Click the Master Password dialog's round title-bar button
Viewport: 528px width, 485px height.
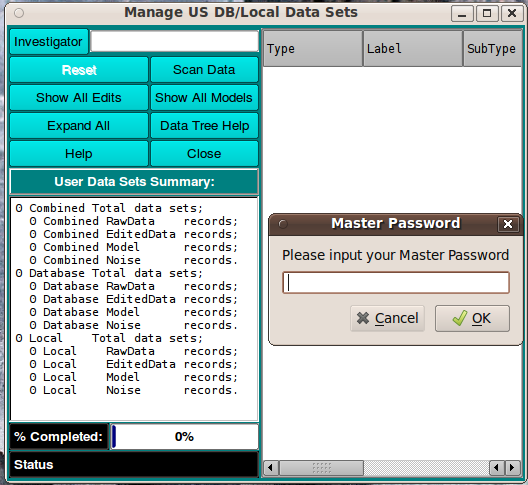point(283,224)
